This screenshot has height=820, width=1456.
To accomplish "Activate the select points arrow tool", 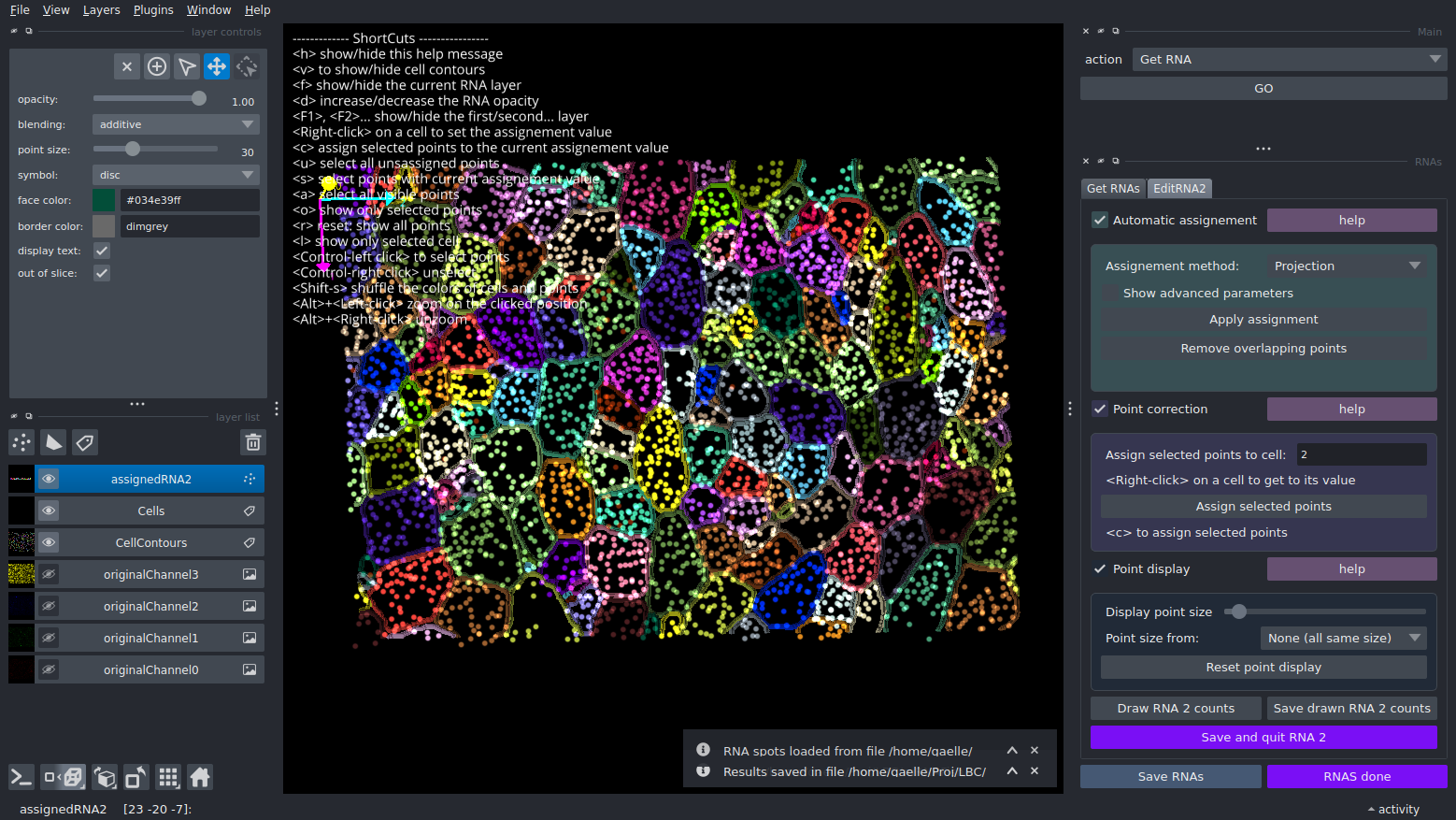I will 187,66.
